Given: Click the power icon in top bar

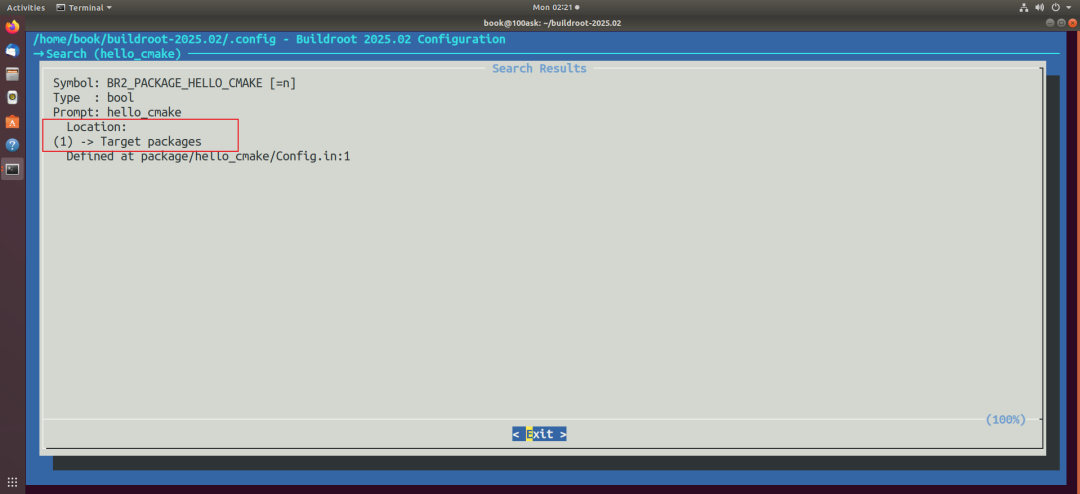Looking at the screenshot, I should (1056, 8).
